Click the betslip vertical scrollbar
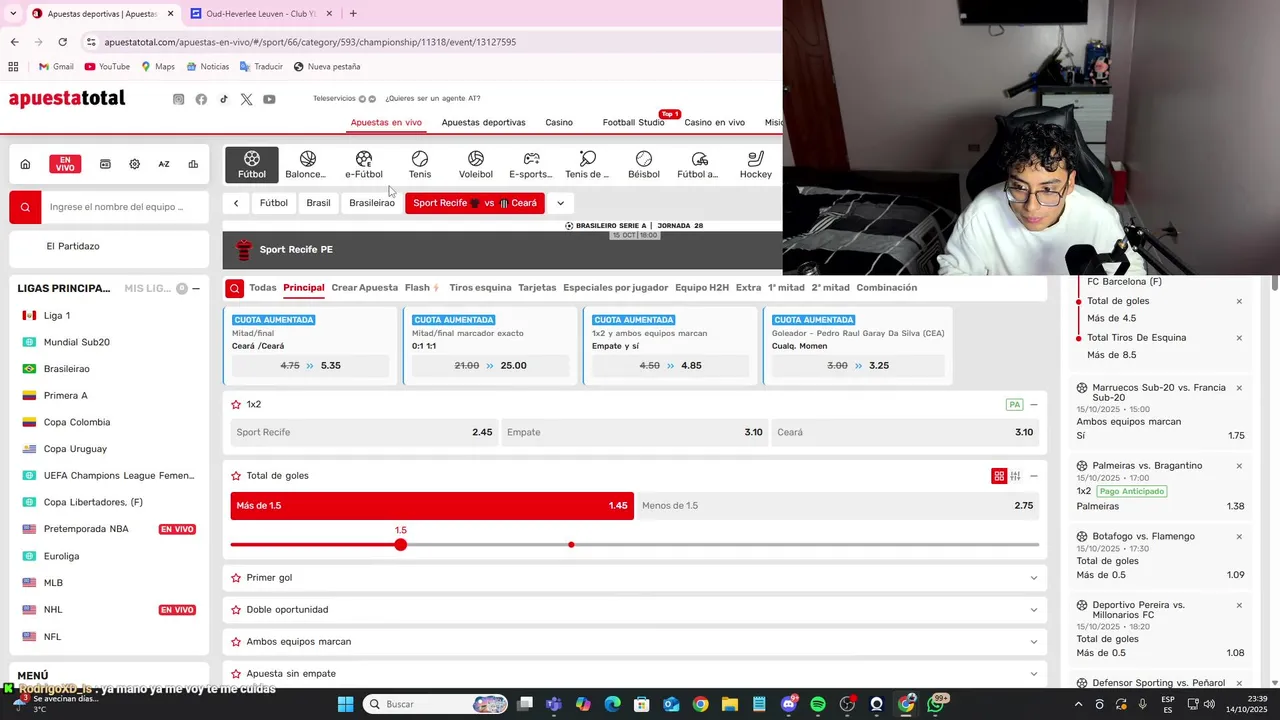The width and height of the screenshot is (1280, 720). [x=1274, y=283]
